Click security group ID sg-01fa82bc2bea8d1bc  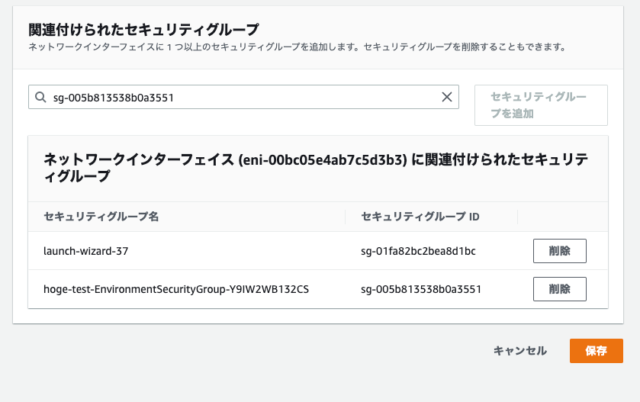(418, 251)
